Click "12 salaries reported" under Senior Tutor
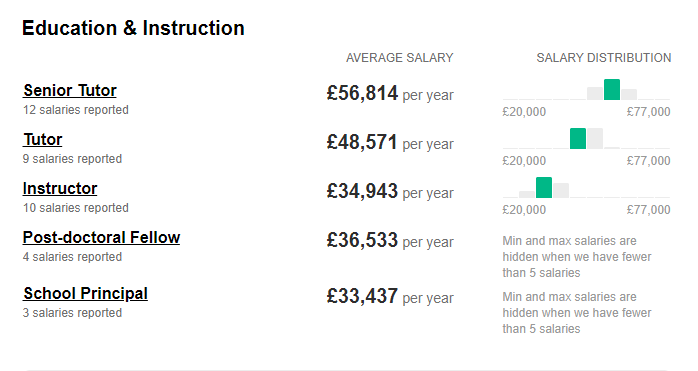Viewport: 698px width, 371px height. coord(76,110)
